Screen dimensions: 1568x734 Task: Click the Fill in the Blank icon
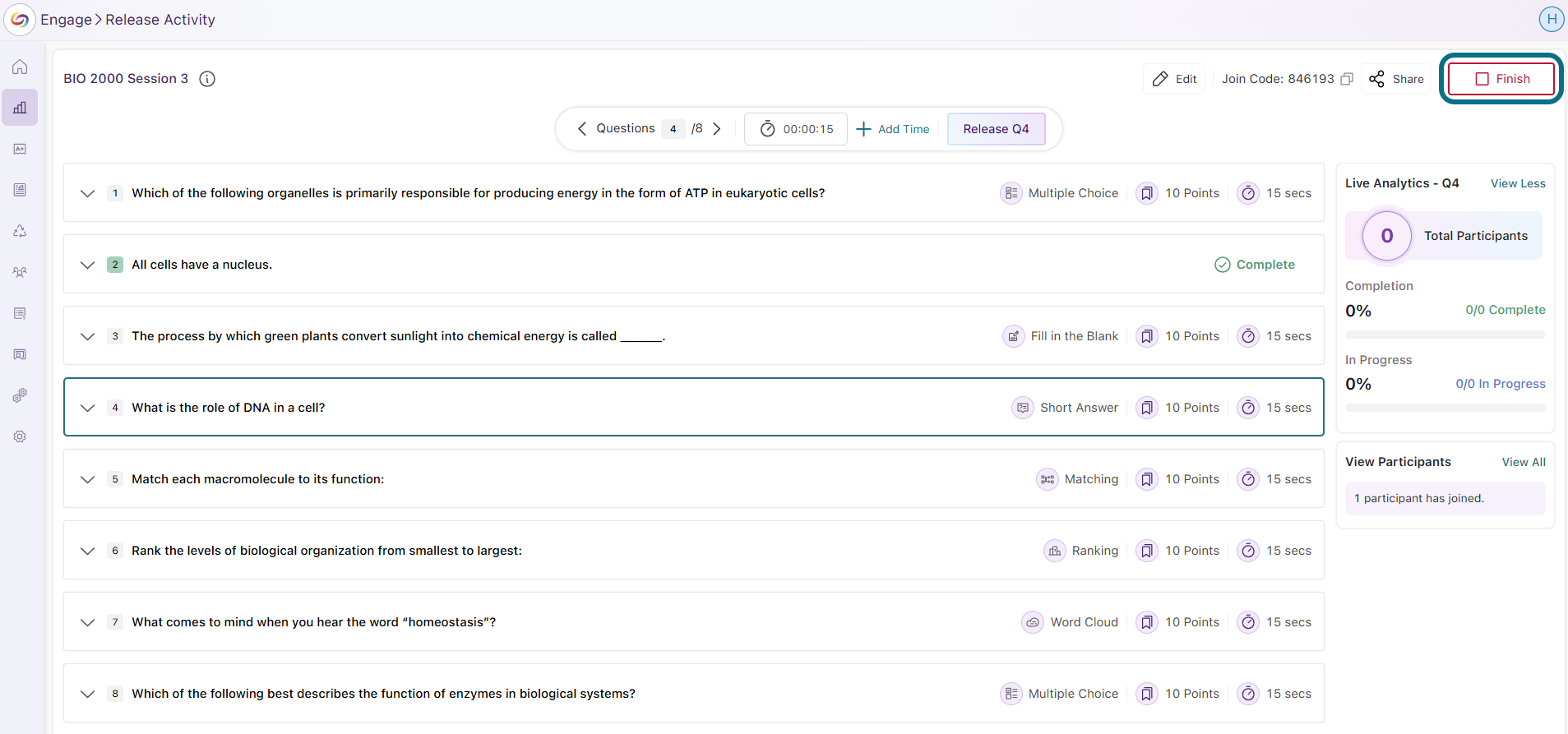click(1014, 336)
